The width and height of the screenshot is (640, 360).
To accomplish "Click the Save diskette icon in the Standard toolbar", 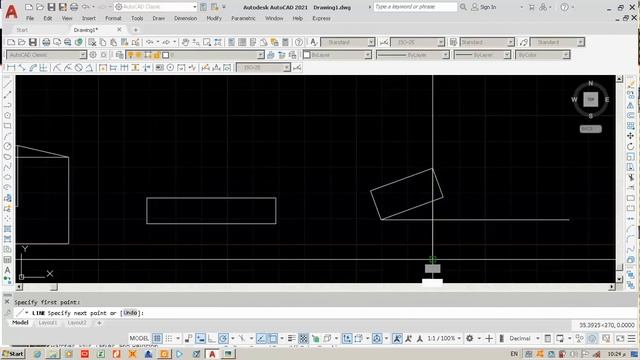I will point(33,42).
